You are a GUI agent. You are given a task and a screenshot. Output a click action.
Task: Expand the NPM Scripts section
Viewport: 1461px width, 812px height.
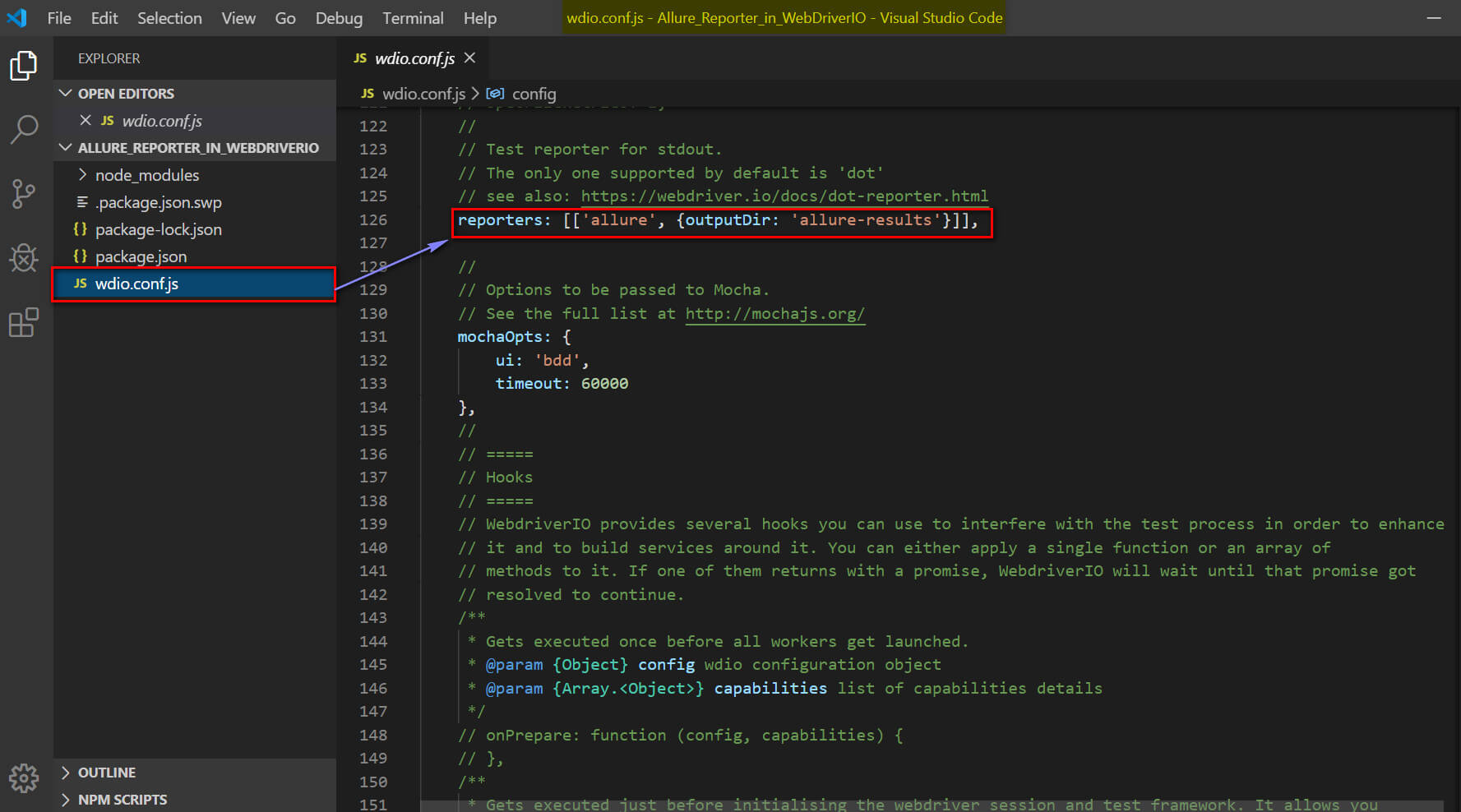(195, 800)
